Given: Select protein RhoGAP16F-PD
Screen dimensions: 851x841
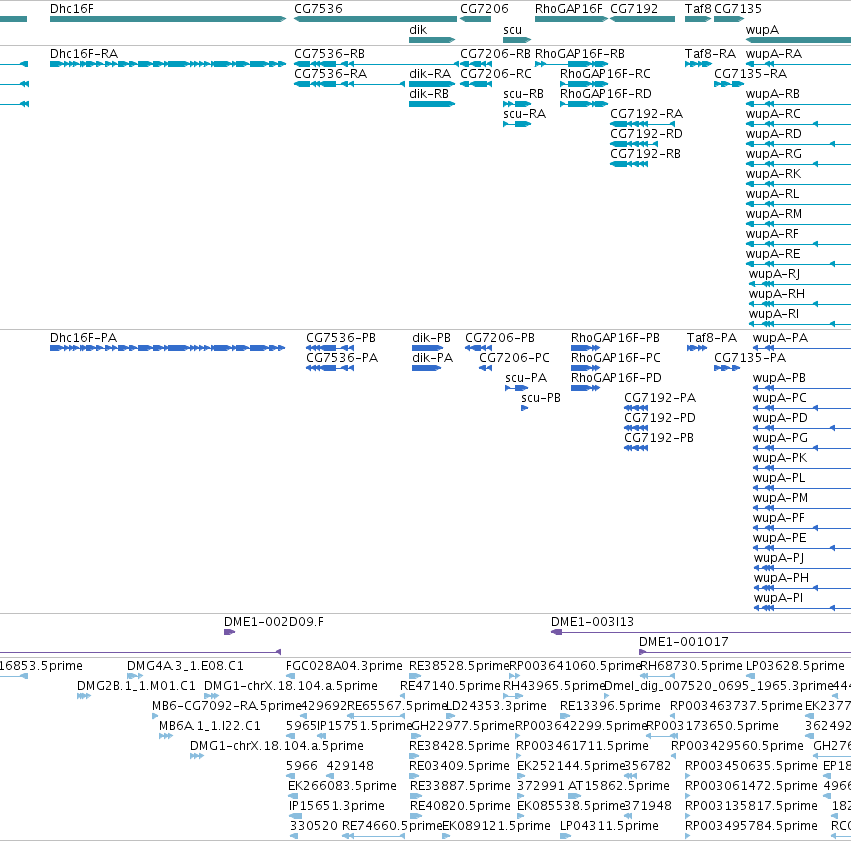Looking at the screenshot, I should [x=585, y=388].
